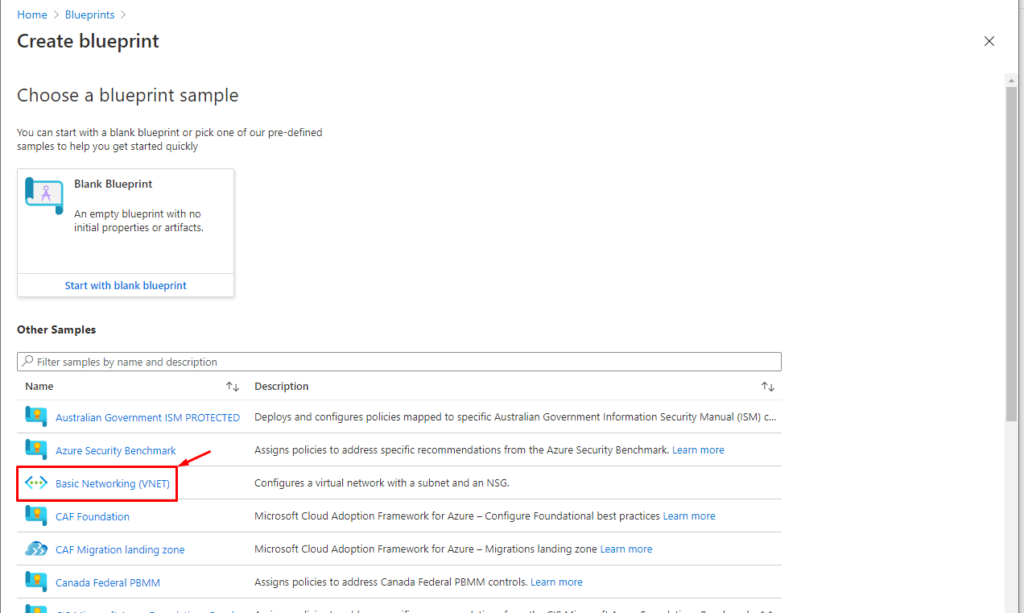
Task: Click the Basic Networking description text
Action: point(382,483)
